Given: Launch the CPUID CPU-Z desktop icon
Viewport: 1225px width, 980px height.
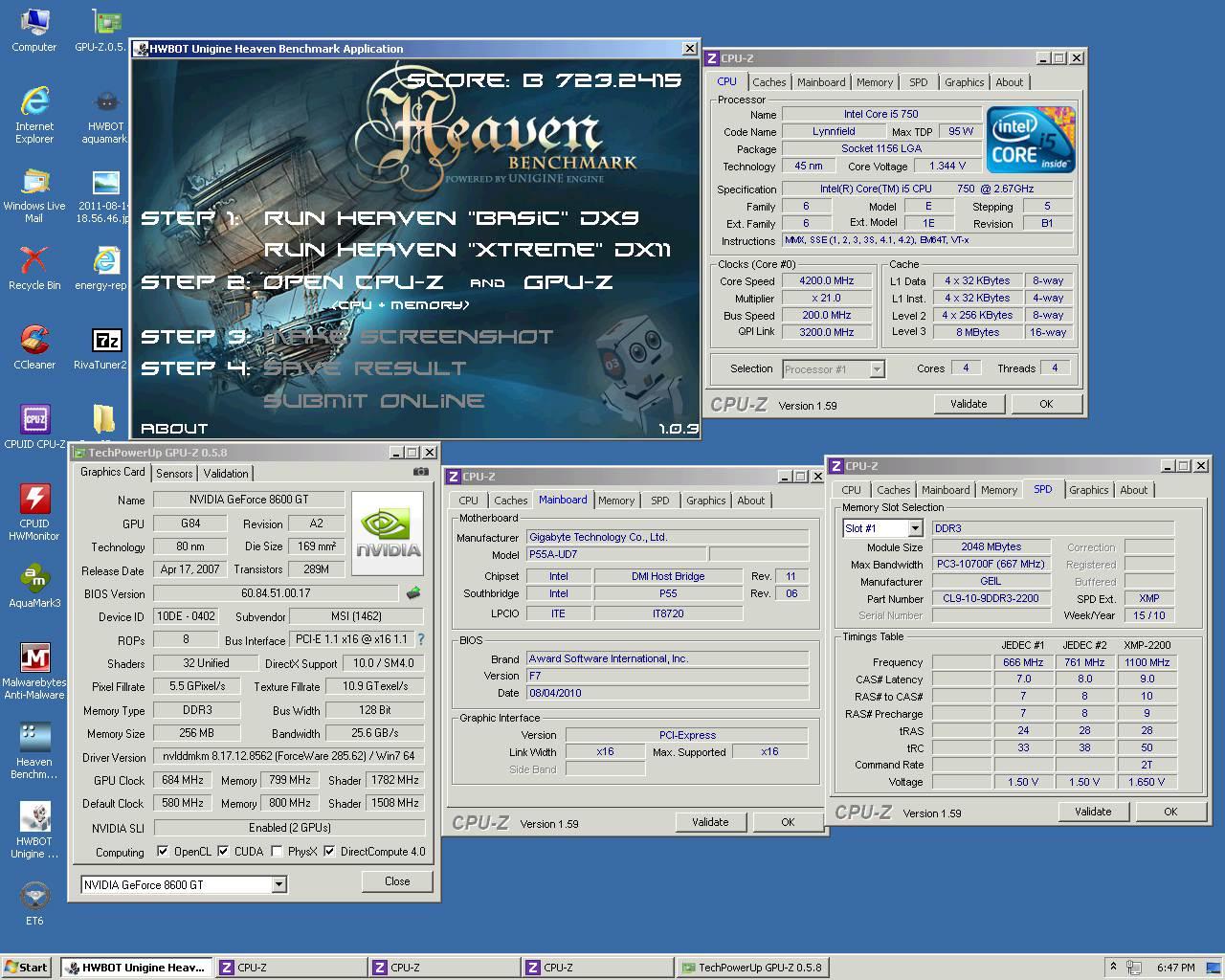Looking at the screenshot, I should tap(34, 426).
